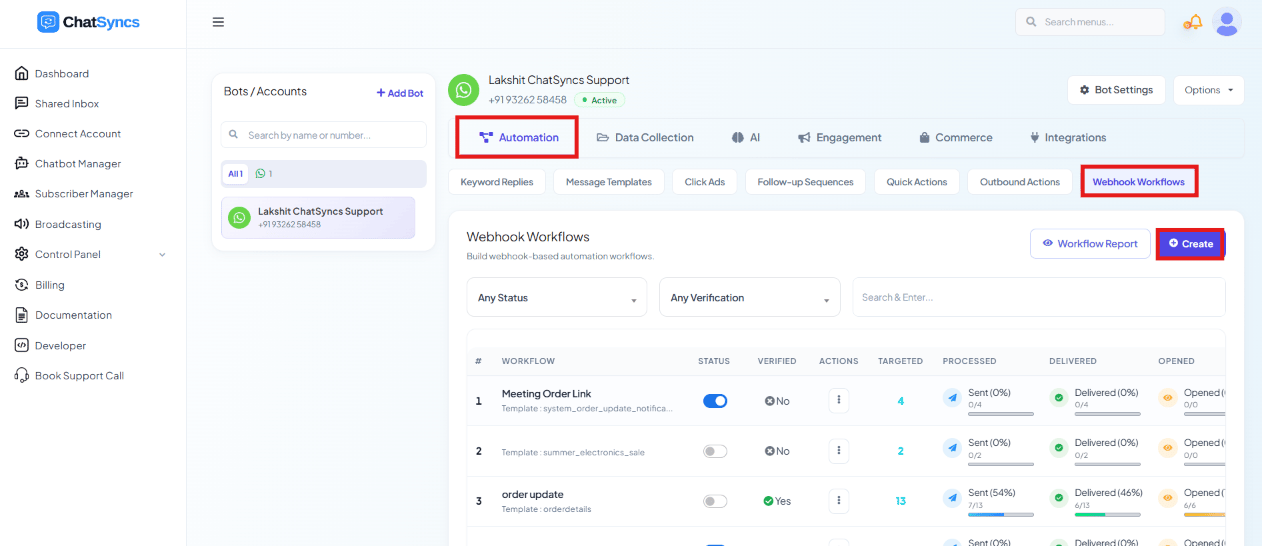
Task: Open Webhook Workflows sub-tab
Action: point(1138,182)
